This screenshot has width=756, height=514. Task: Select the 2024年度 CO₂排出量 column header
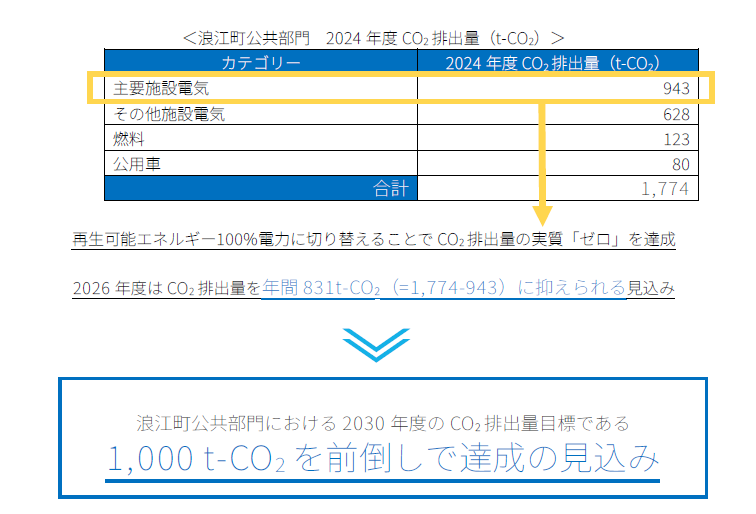pyautogui.click(x=558, y=63)
